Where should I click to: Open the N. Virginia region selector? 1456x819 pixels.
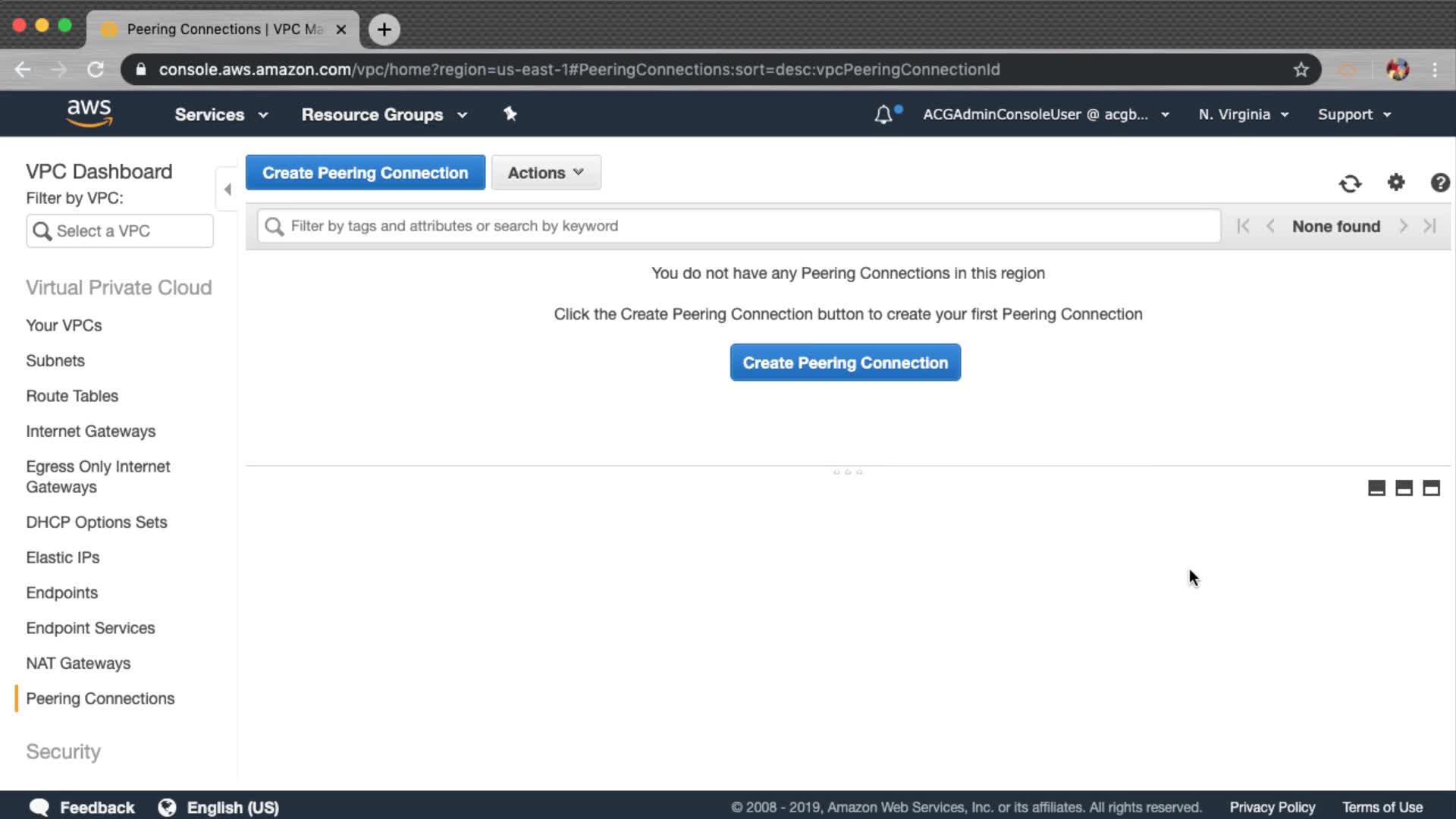(x=1243, y=115)
